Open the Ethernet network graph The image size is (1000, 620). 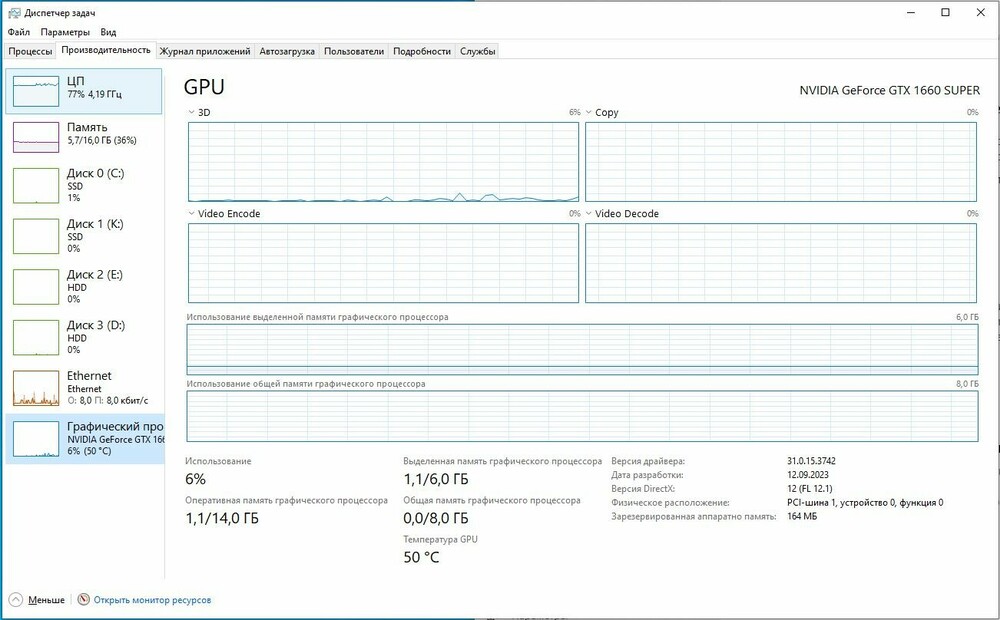pyautogui.click(x=36, y=387)
